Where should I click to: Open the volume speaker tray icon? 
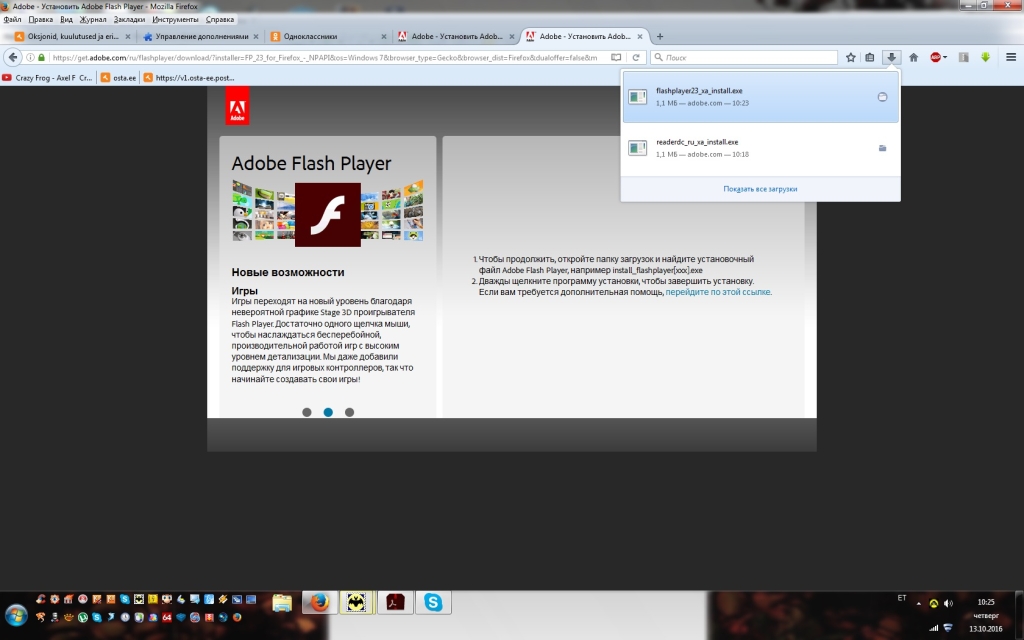point(948,603)
